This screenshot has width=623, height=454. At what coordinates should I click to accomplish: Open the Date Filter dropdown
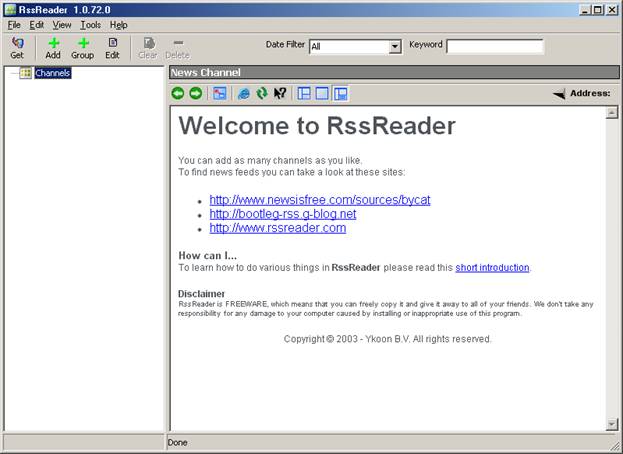click(x=394, y=46)
